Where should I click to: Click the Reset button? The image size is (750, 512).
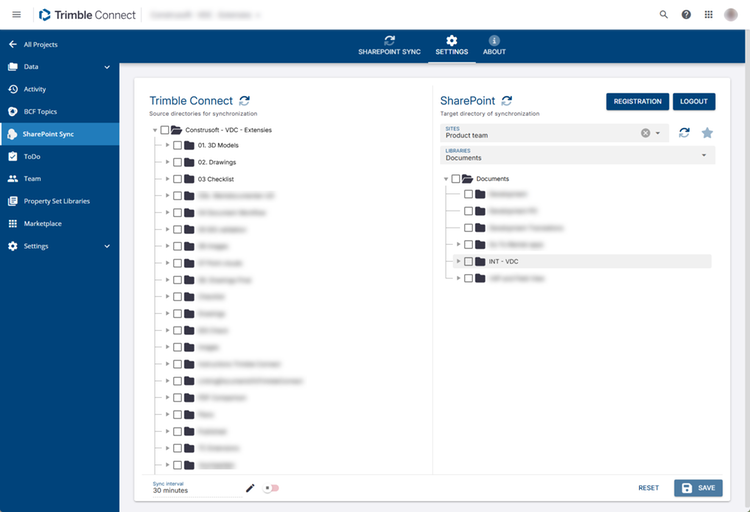[648, 488]
